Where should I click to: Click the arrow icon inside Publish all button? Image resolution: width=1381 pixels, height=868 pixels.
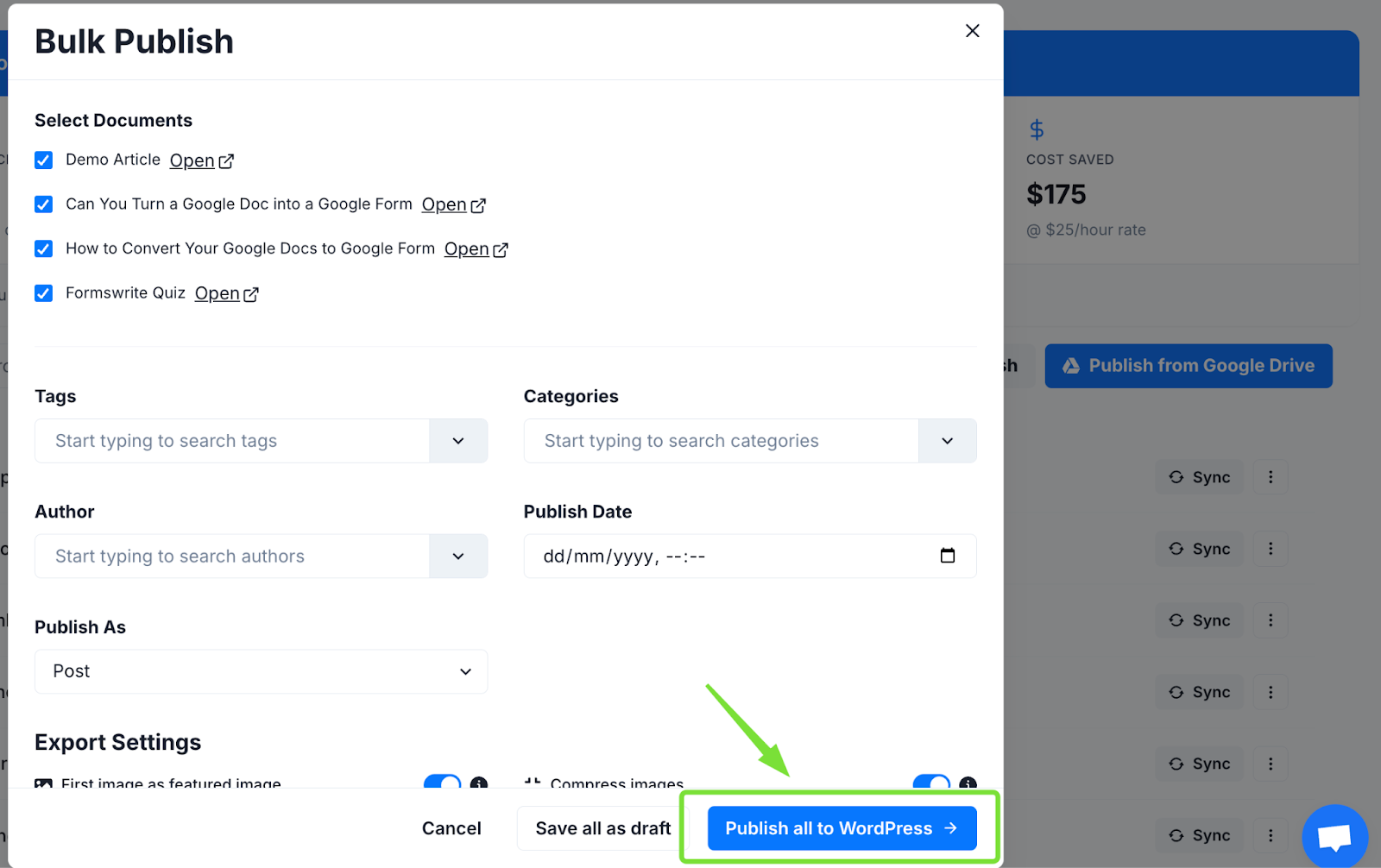tap(950, 827)
